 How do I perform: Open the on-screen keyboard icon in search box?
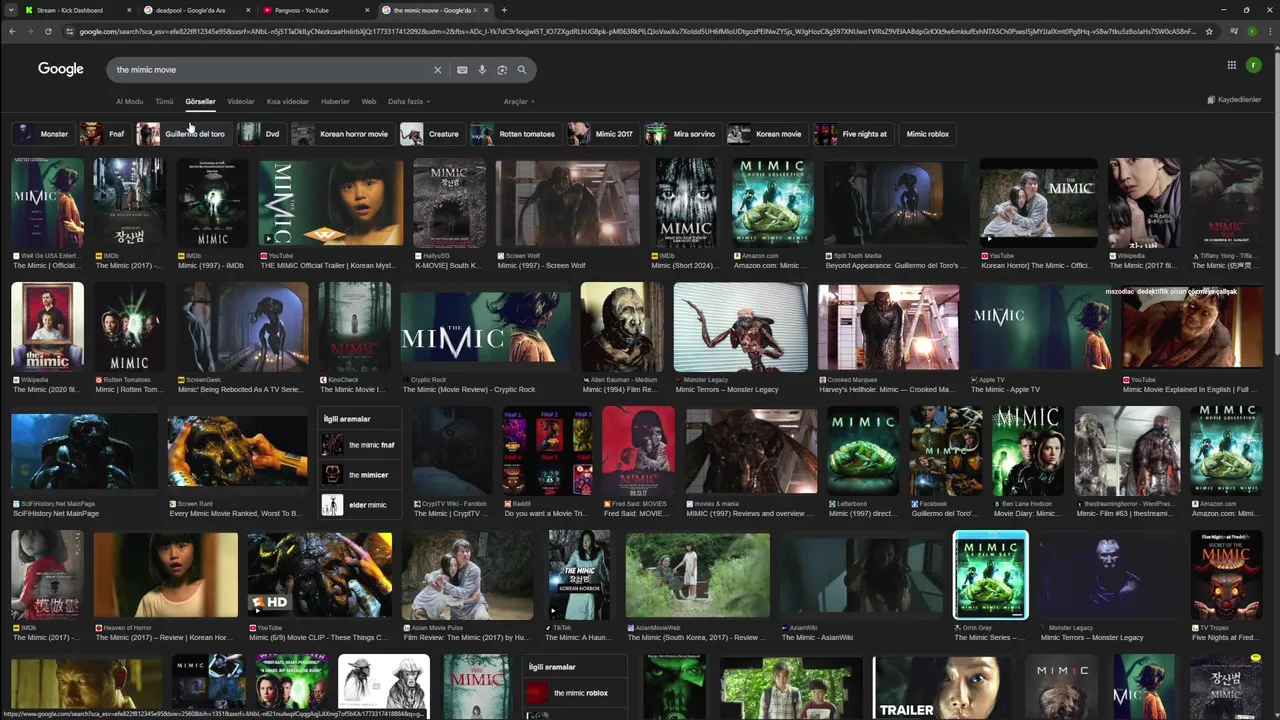462,70
